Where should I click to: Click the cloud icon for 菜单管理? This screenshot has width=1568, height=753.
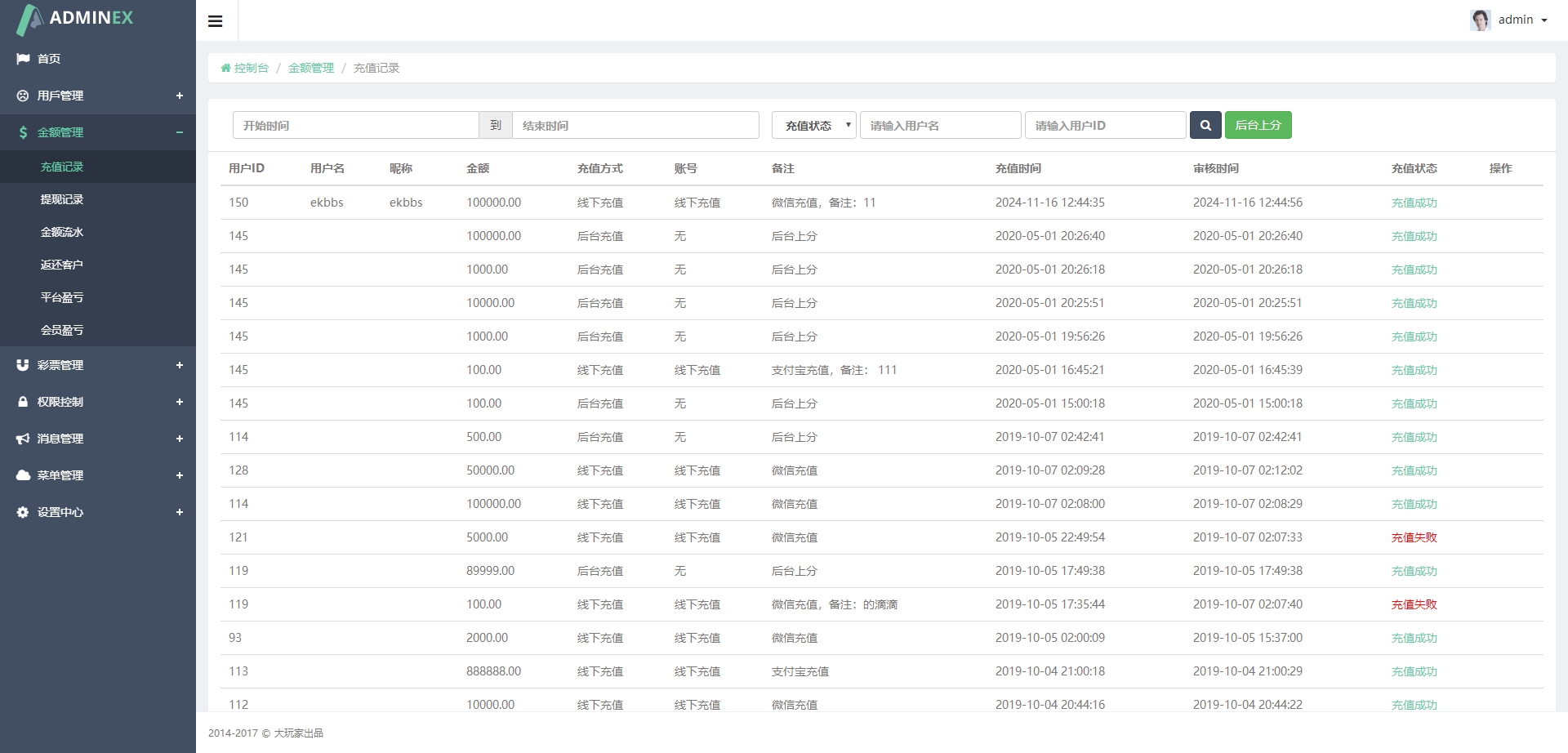point(23,475)
